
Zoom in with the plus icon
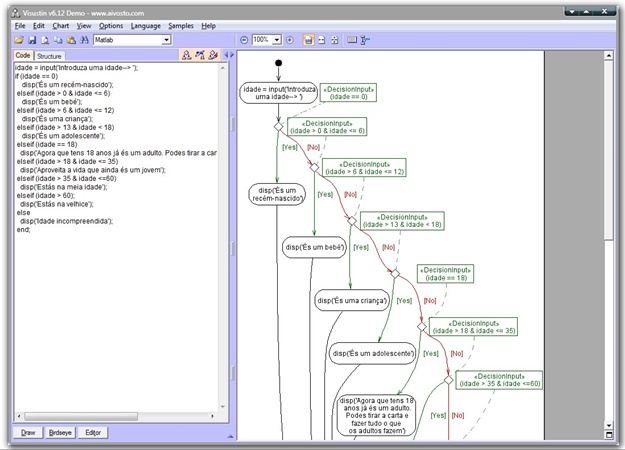pos(290,40)
